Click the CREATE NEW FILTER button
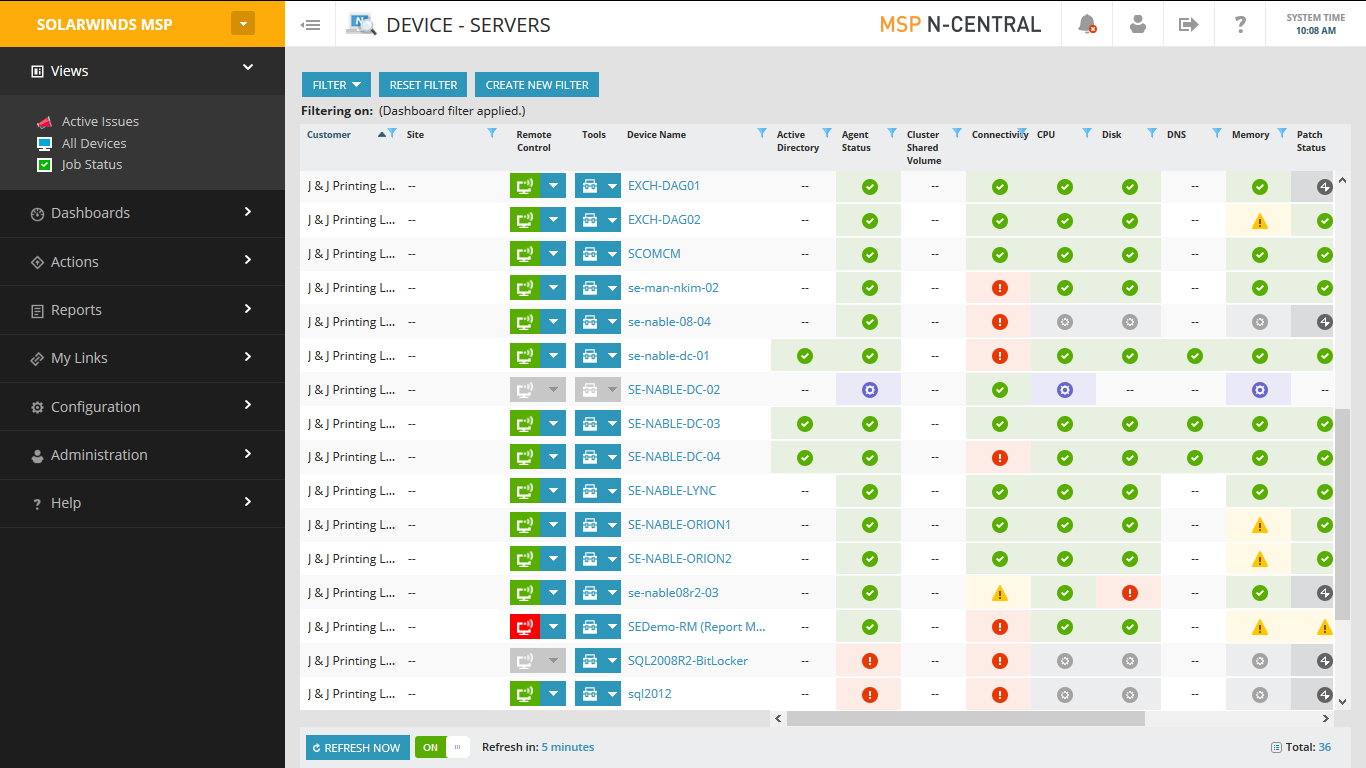This screenshot has width=1366, height=768. [x=537, y=84]
